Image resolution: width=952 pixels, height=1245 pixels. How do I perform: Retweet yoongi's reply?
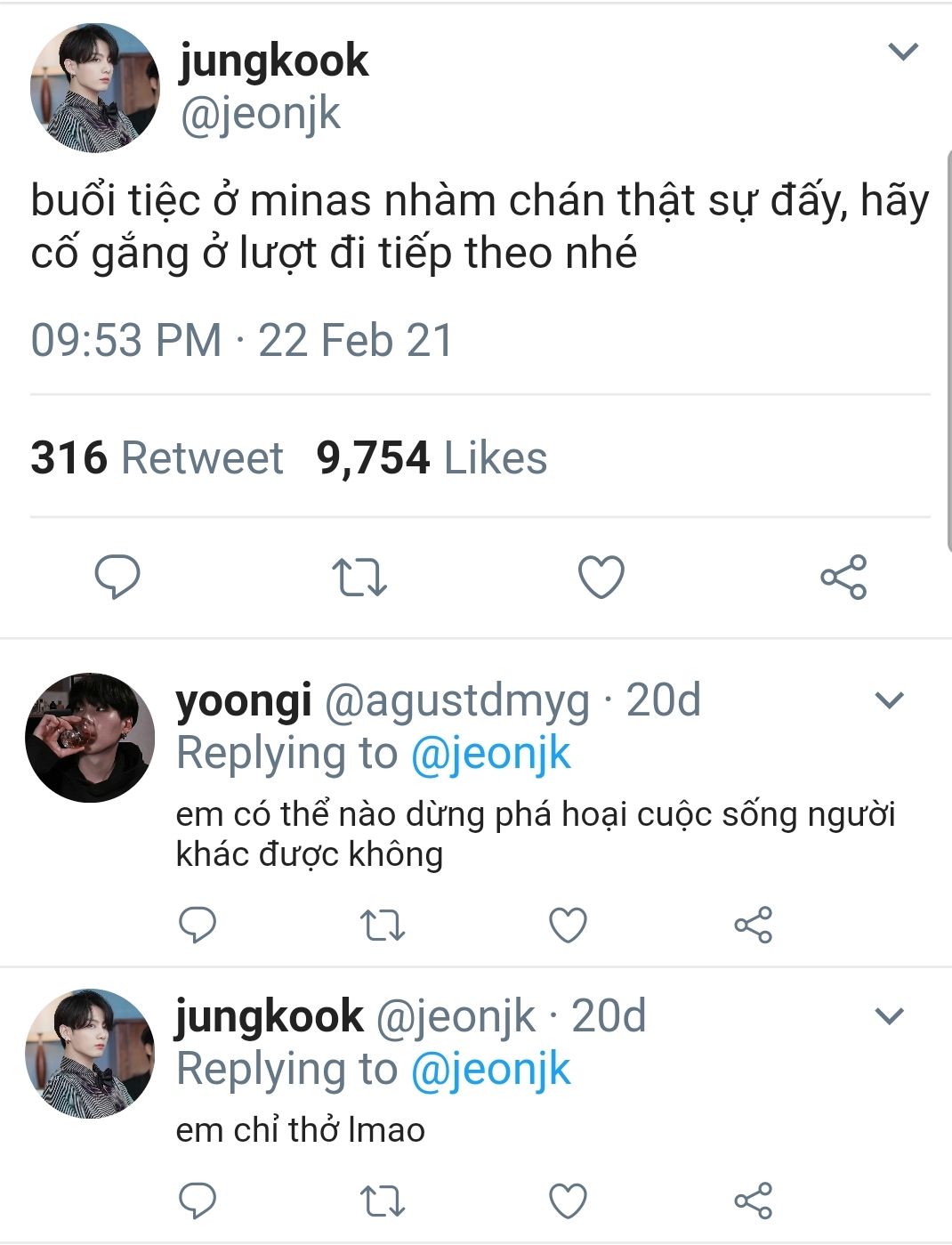point(383,926)
